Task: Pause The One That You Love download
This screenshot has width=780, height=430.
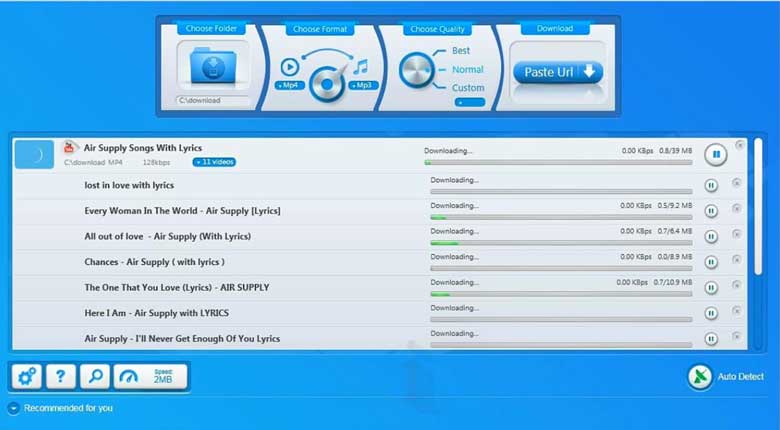Action: tap(711, 288)
